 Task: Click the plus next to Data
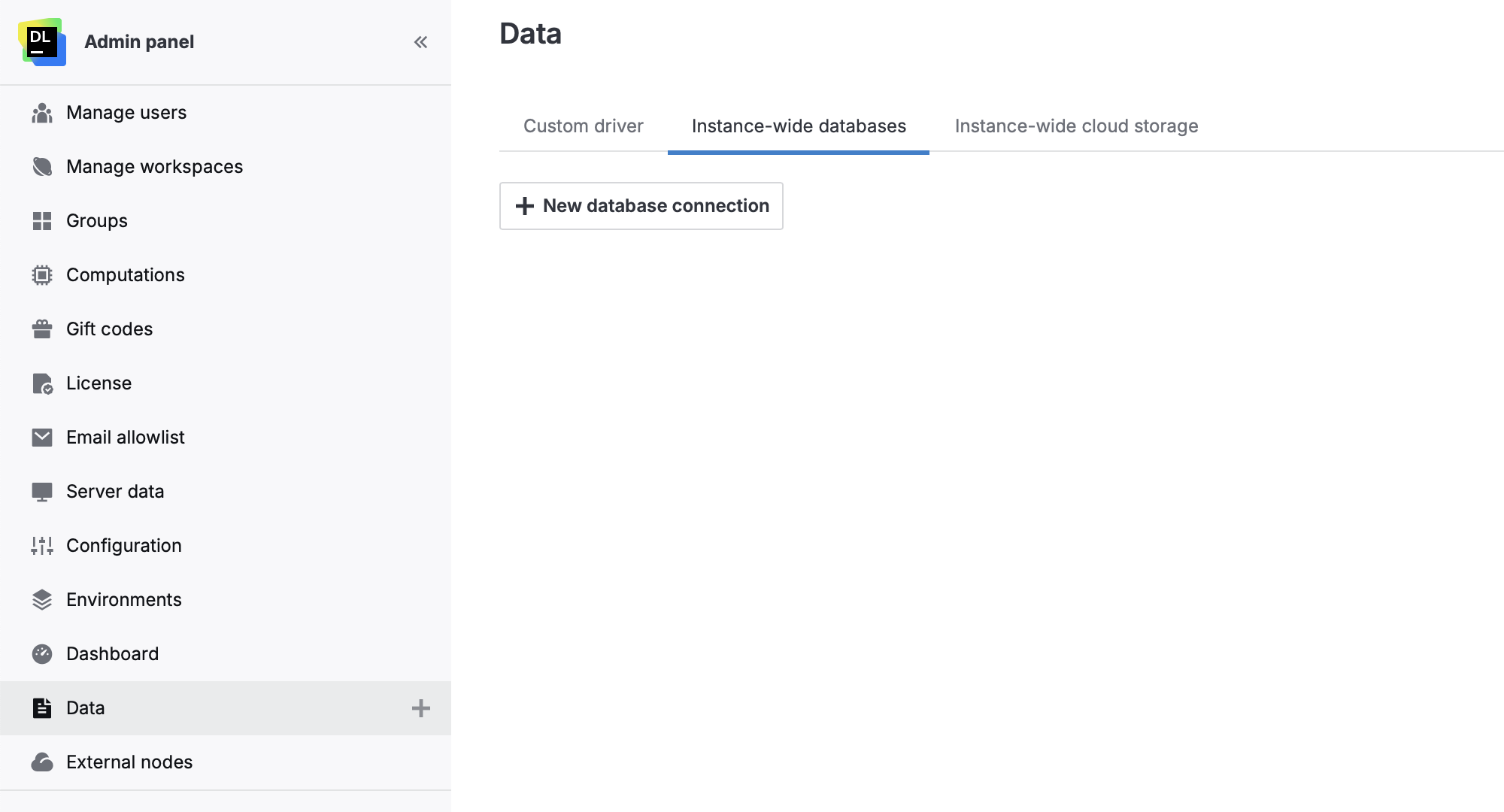coord(422,707)
